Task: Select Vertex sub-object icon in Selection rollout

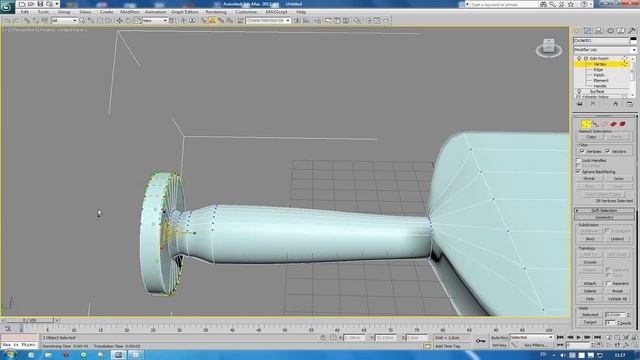Action: click(586, 124)
